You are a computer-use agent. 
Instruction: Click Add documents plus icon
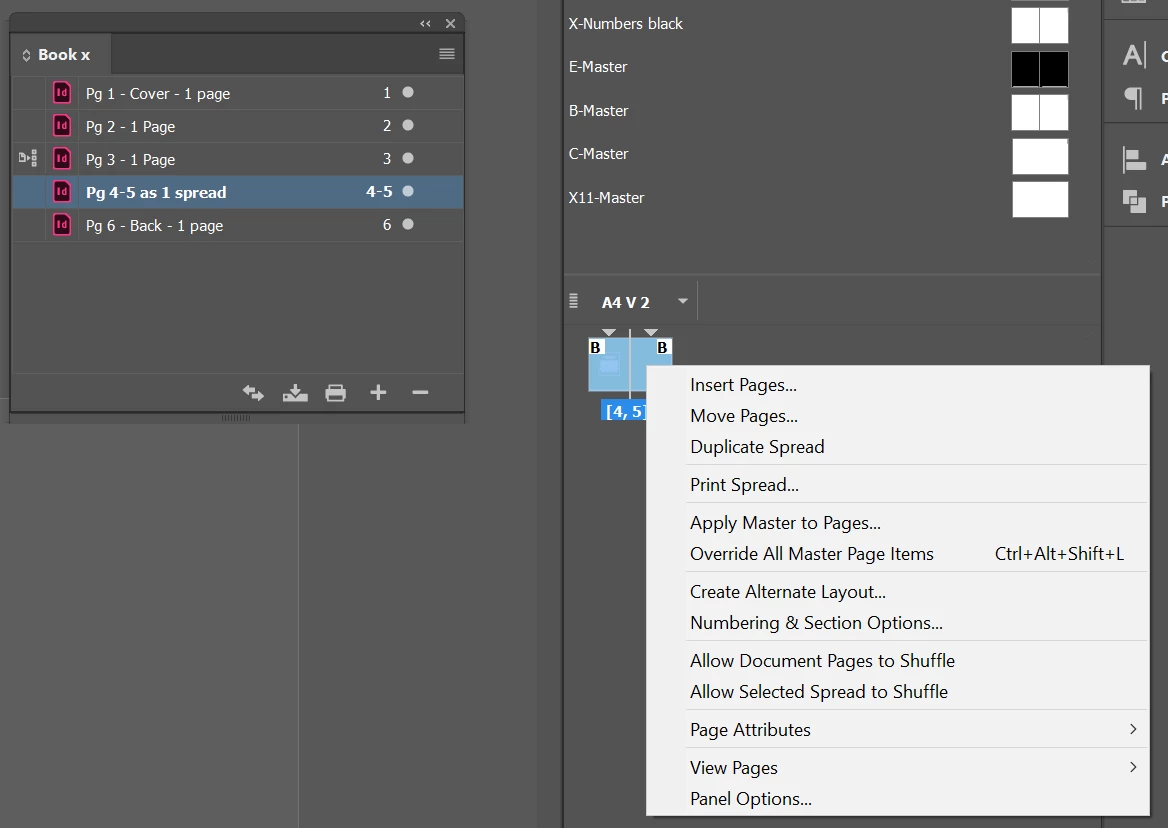378,392
